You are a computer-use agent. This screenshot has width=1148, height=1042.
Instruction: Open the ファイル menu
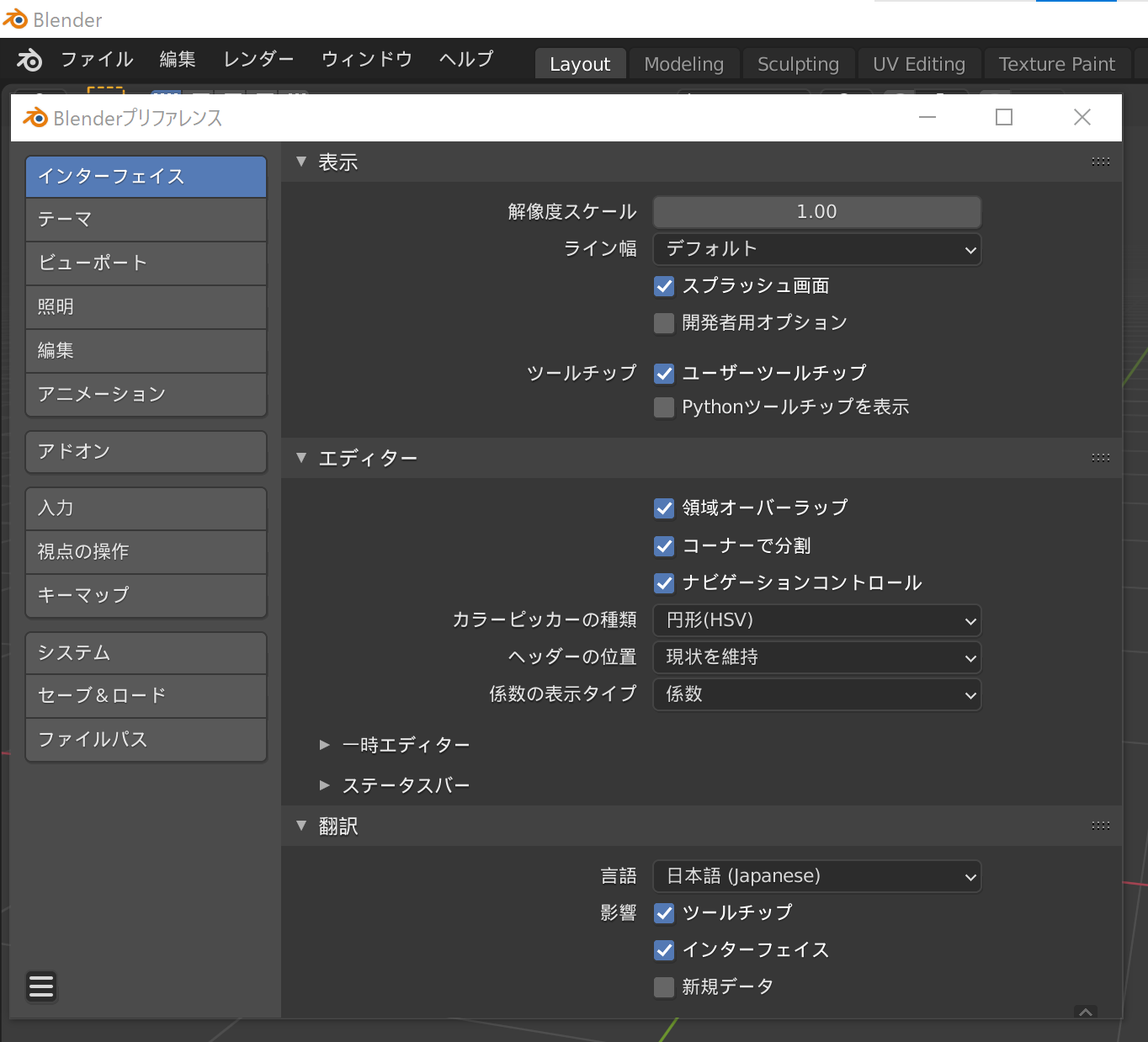[x=97, y=60]
